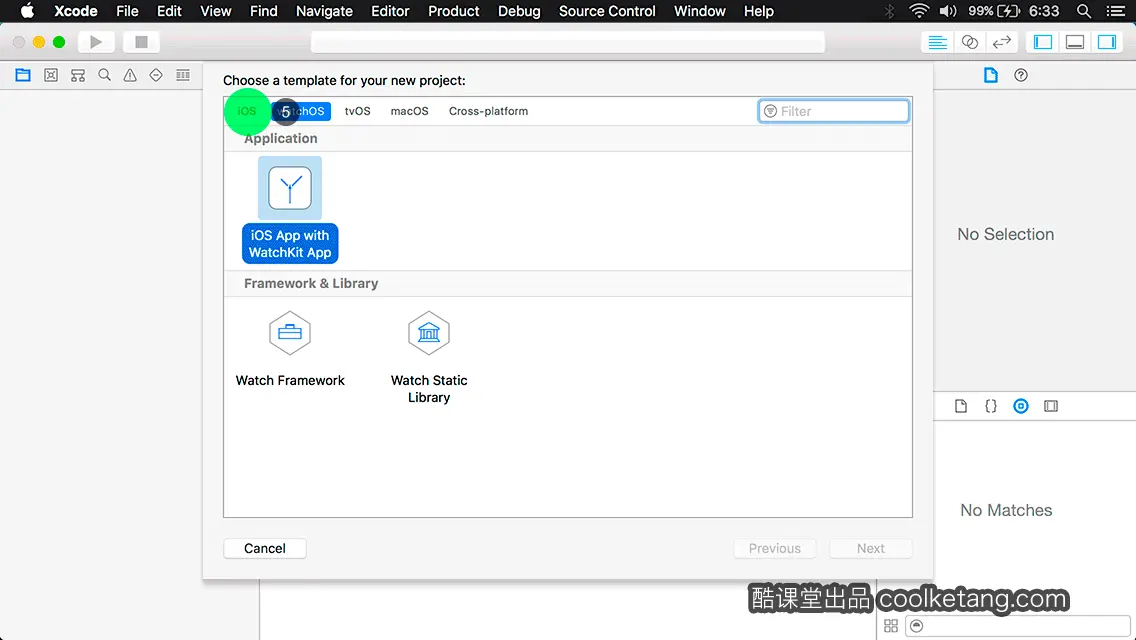1136x640 pixels.
Task: Switch to the Cross-platform tab
Action: (x=488, y=111)
